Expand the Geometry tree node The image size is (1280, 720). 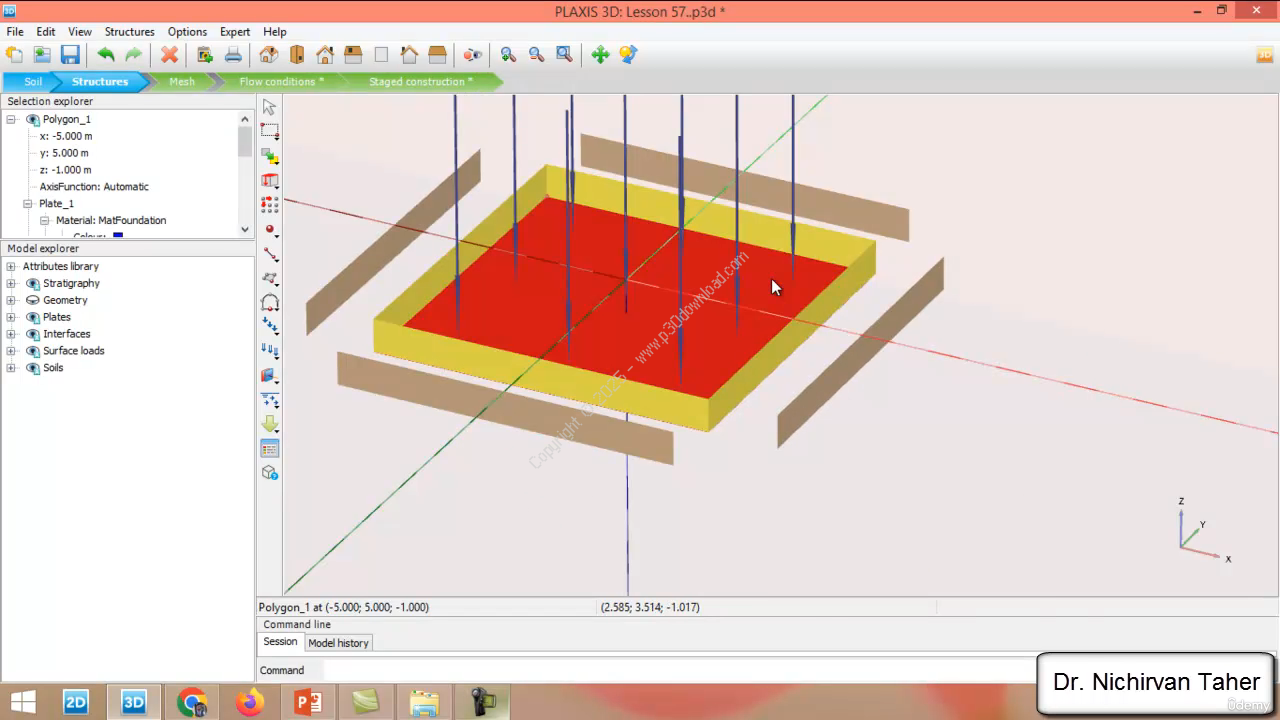coord(11,300)
